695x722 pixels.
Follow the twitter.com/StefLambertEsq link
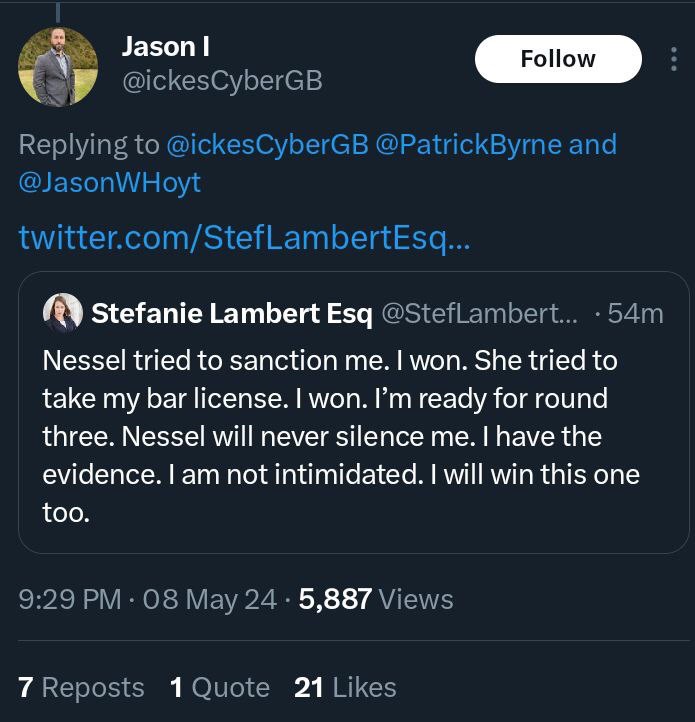click(x=244, y=237)
